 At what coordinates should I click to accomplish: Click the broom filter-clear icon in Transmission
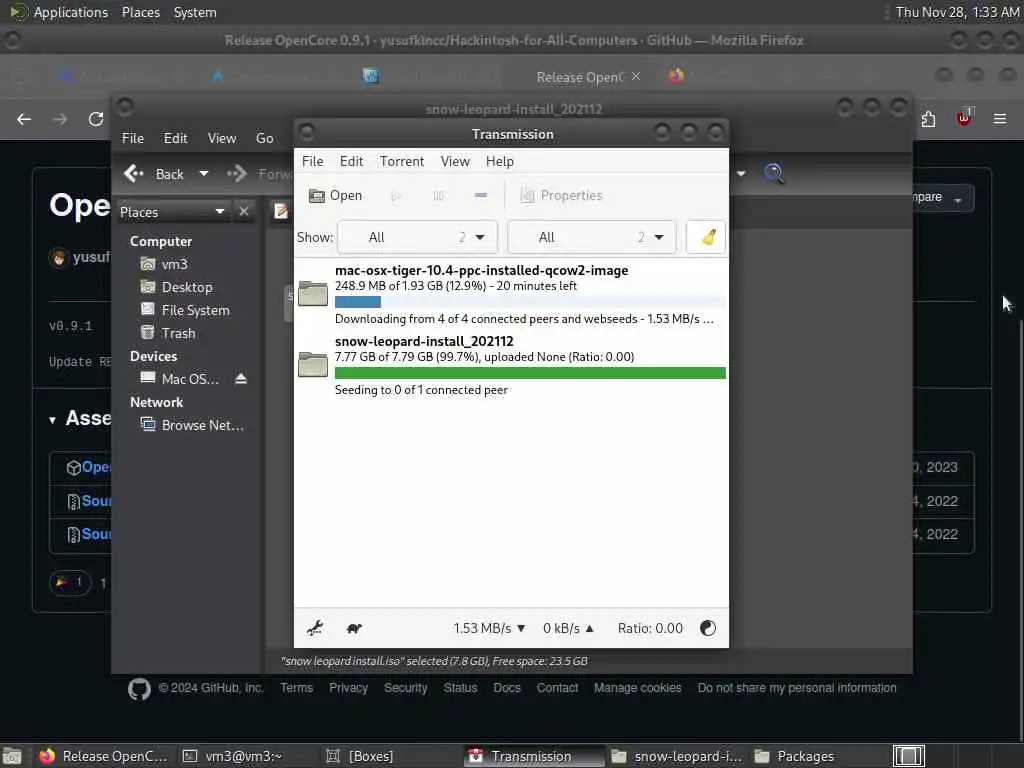coord(708,237)
